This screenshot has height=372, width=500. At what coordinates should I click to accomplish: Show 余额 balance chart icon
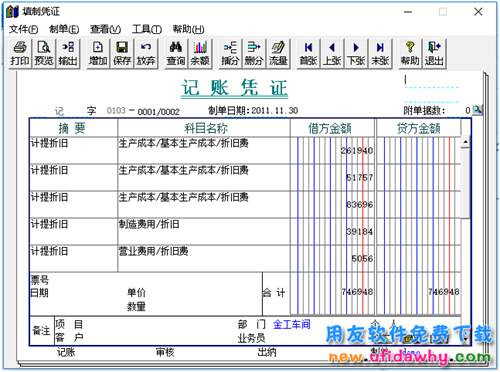point(200,54)
